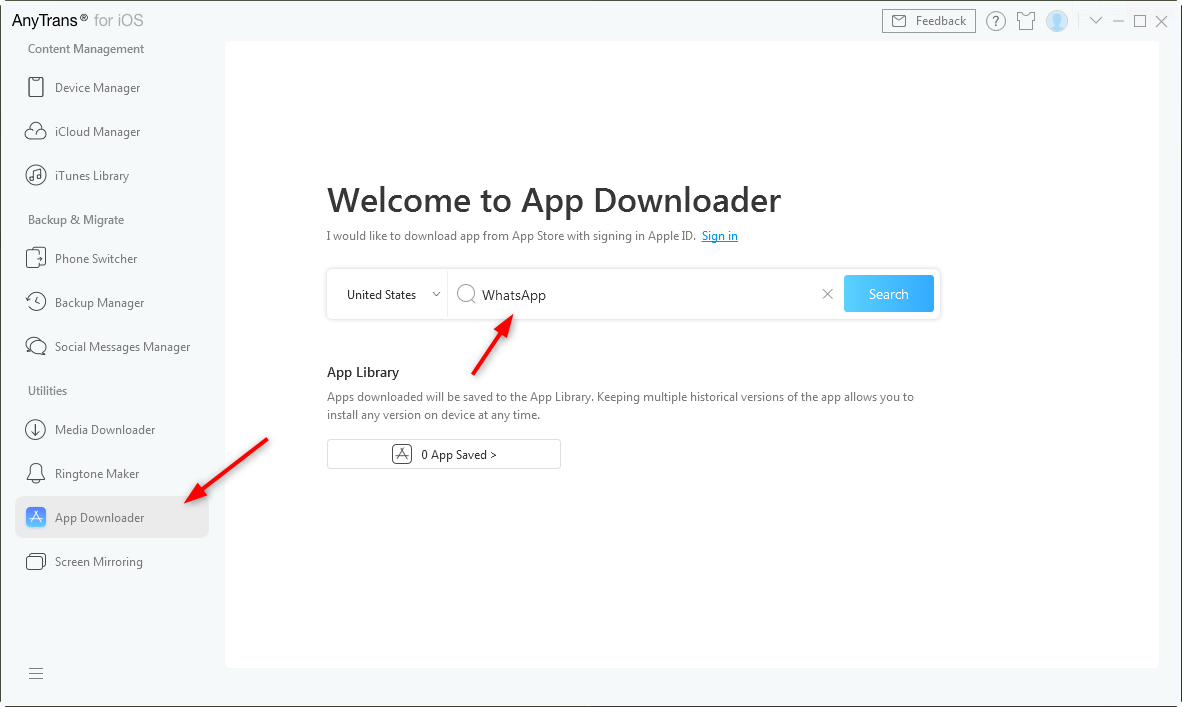The height and width of the screenshot is (707, 1182).
Task: Switch to Phone Switcher
Action: pos(112,259)
